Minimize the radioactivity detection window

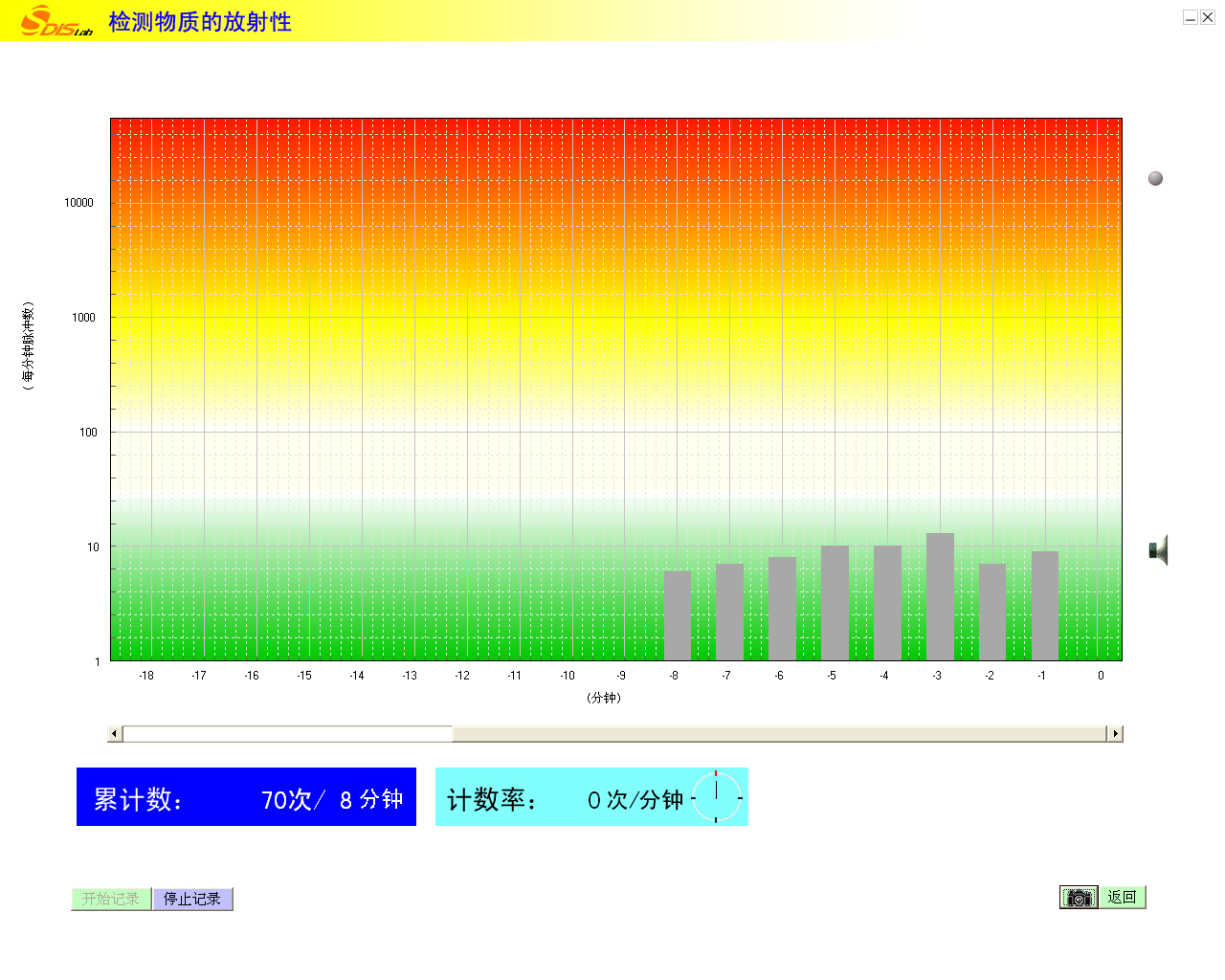(x=1191, y=17)
